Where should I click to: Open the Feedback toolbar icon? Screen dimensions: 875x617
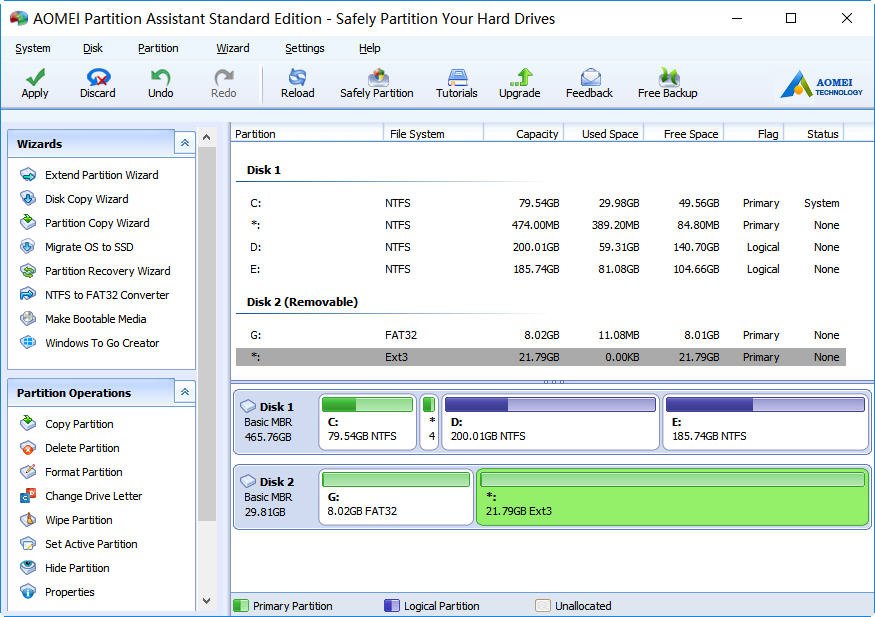(589, 83)
